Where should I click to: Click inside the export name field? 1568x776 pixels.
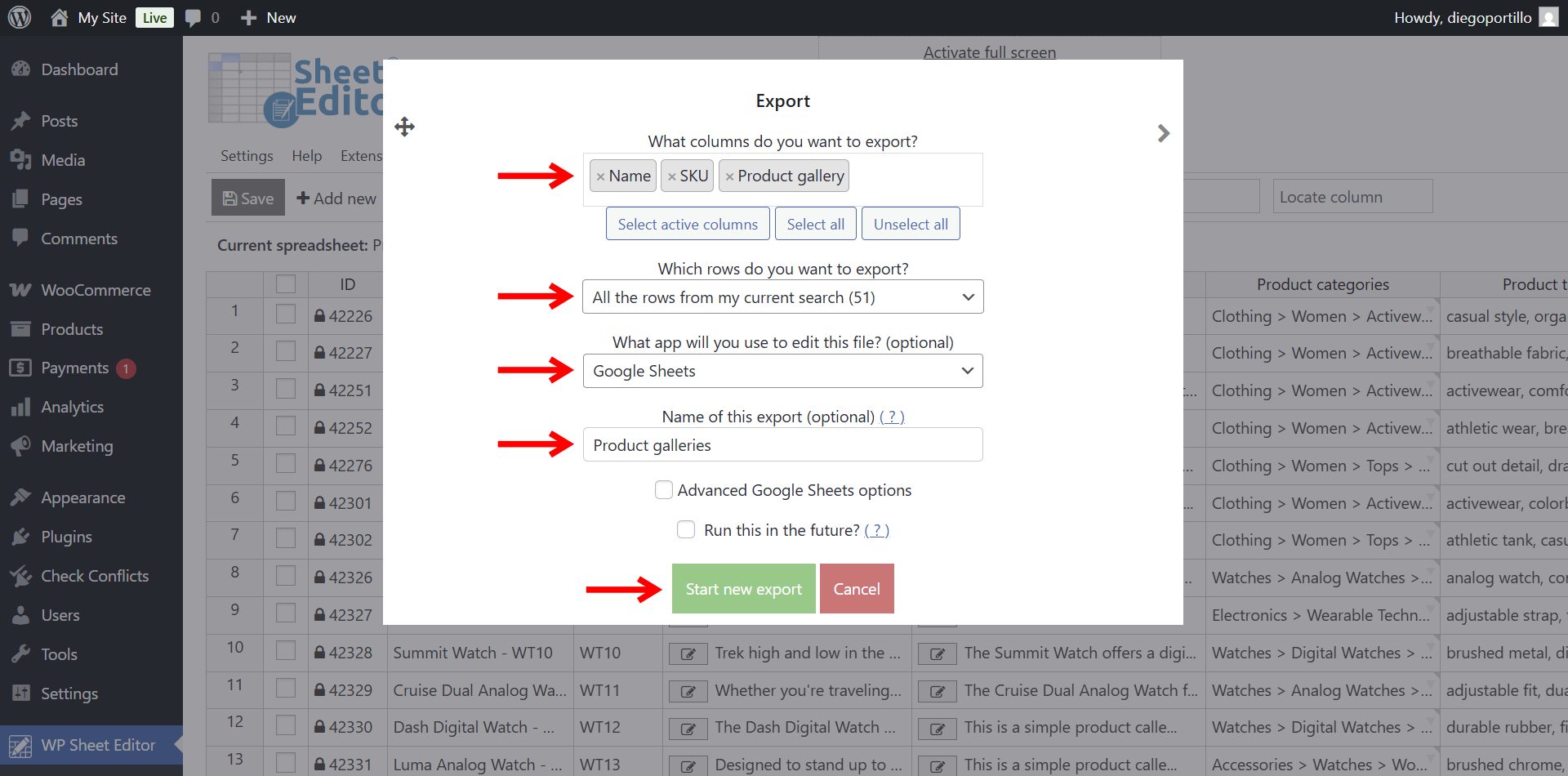tap(782, 444)
